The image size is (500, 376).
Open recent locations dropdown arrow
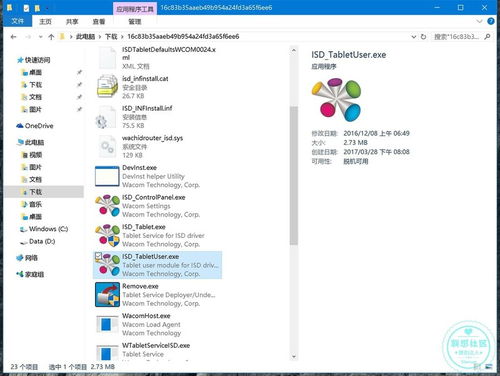(x=40, y=37)
